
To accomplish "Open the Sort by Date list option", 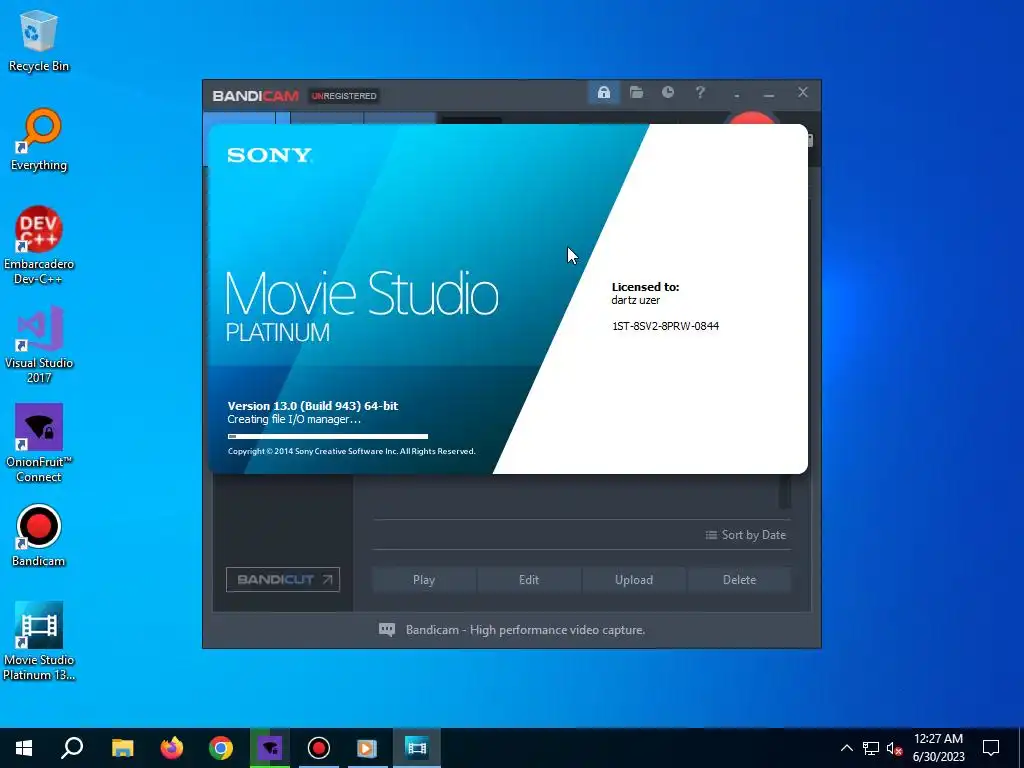I will coord(746,535).
